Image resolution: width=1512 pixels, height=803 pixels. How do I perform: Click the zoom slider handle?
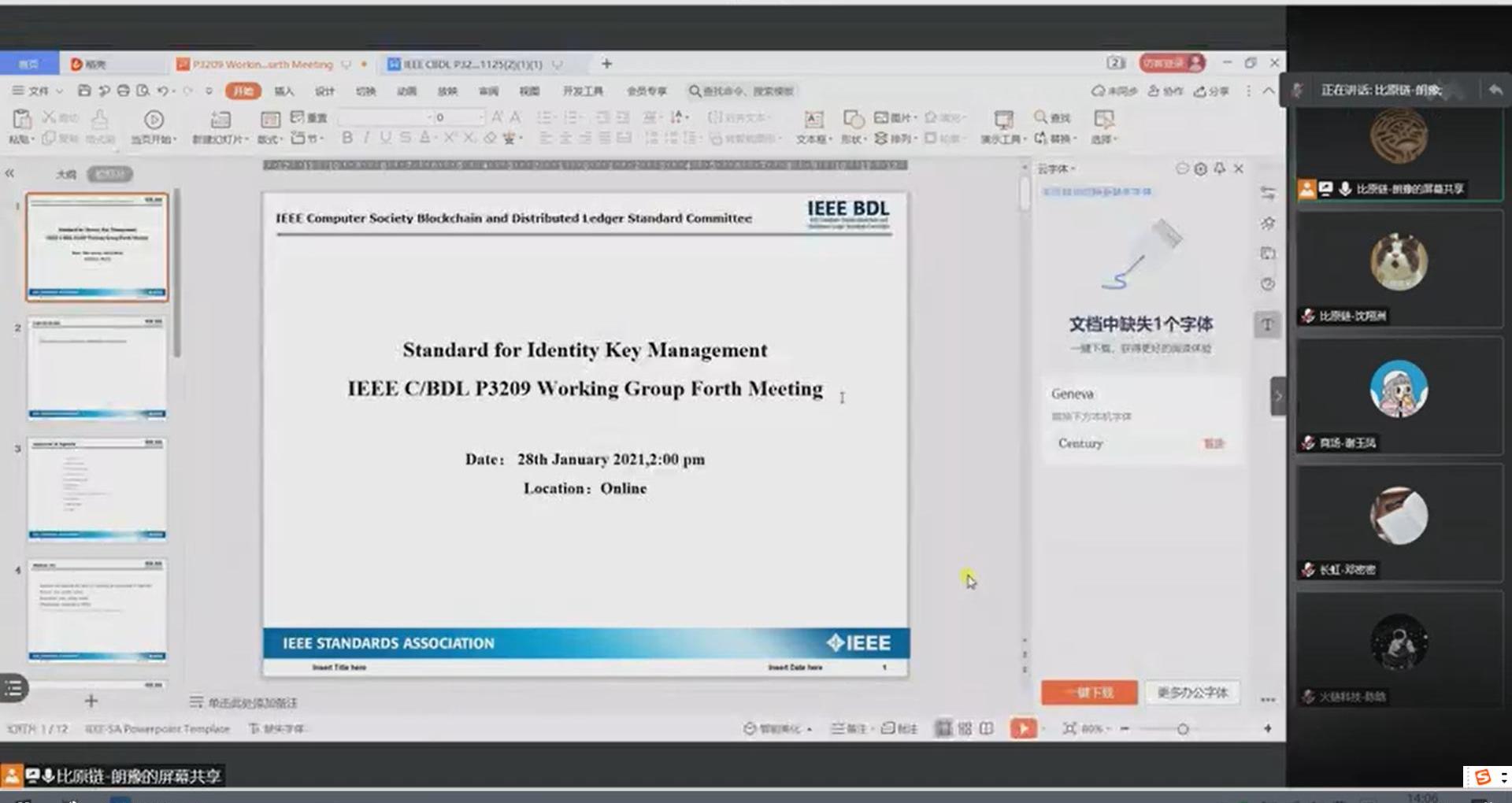1182,729
